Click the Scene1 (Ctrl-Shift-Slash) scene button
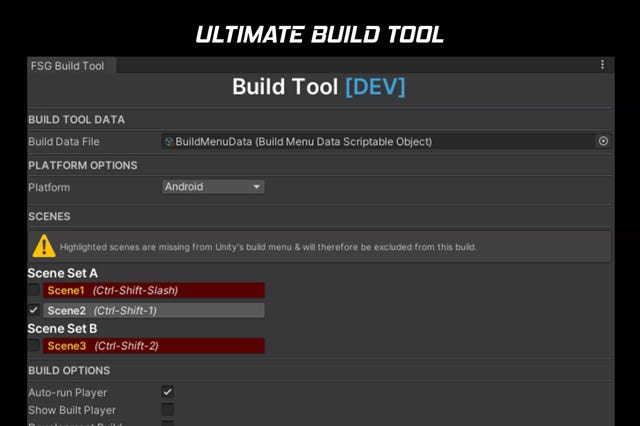The height and width of the screenshot is (426, 640). 154,291
